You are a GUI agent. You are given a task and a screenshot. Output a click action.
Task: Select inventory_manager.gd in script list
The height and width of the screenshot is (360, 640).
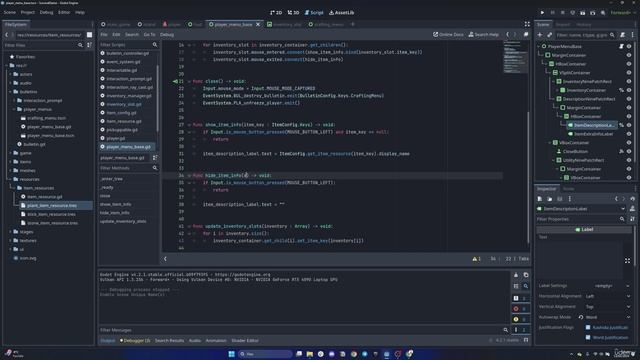click(x=129, y=96)
